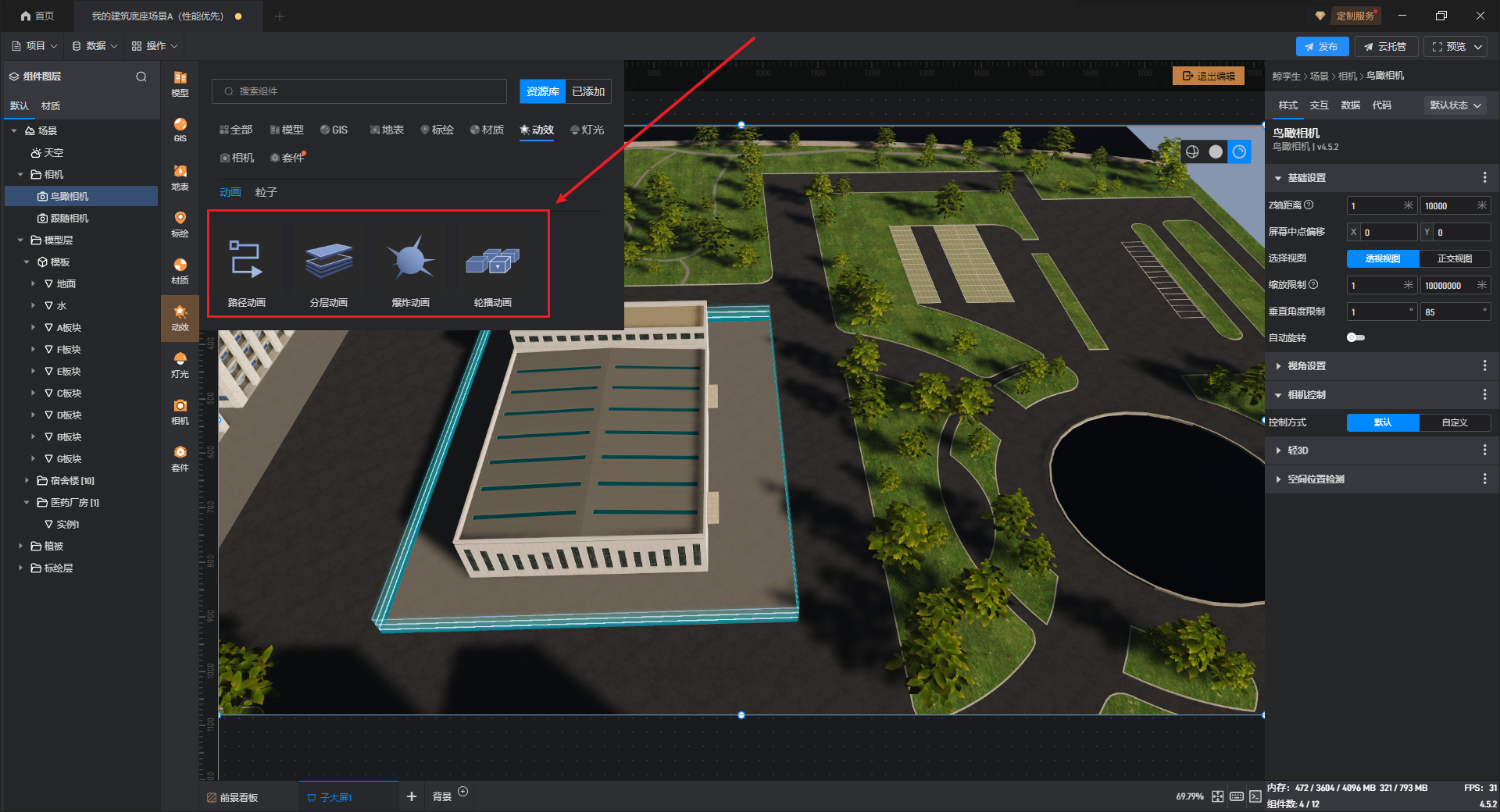Click the viewport crosshair view icon
The image size is (1500, 812).
tap(1192, 151)
